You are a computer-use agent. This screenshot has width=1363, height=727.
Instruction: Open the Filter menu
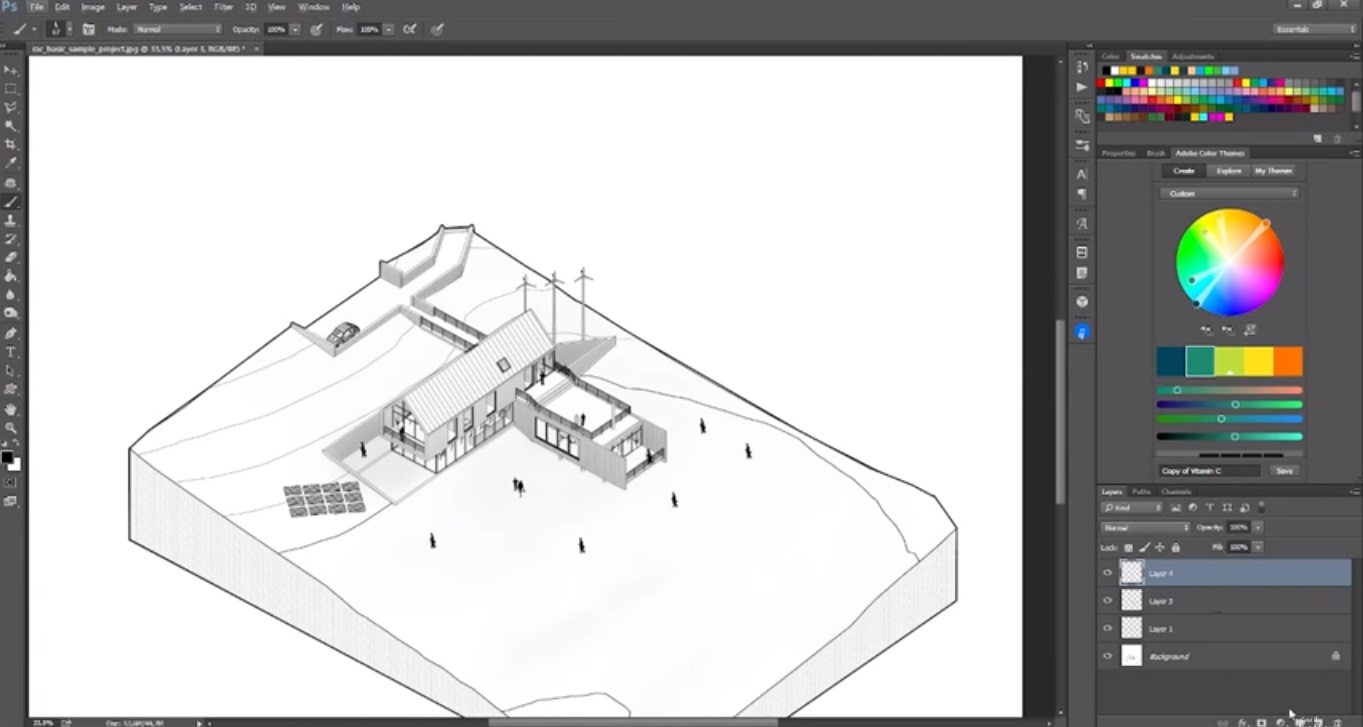point(223,7)
